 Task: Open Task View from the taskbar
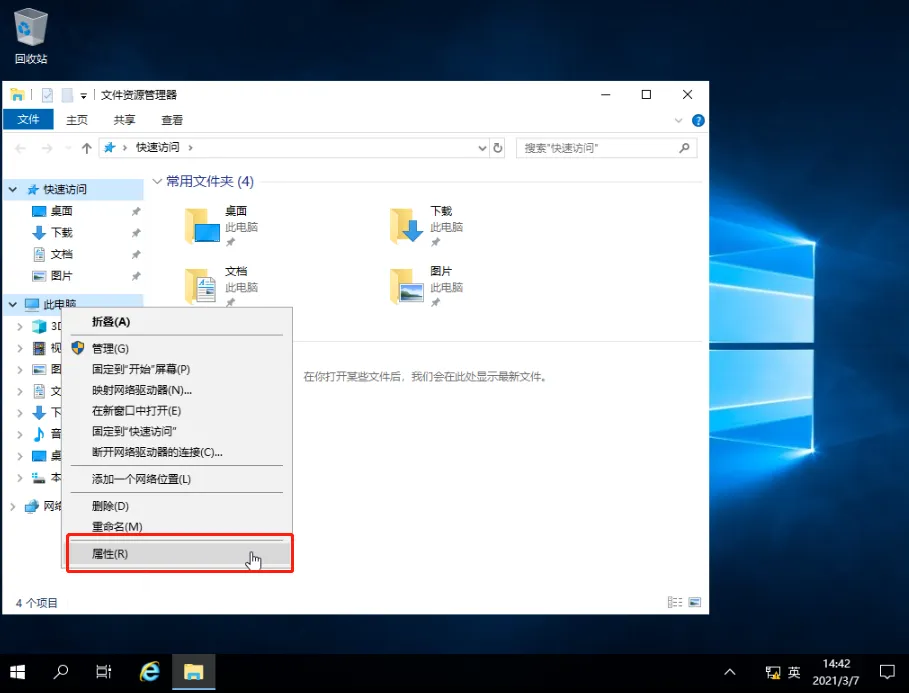[x=103, y=671]
